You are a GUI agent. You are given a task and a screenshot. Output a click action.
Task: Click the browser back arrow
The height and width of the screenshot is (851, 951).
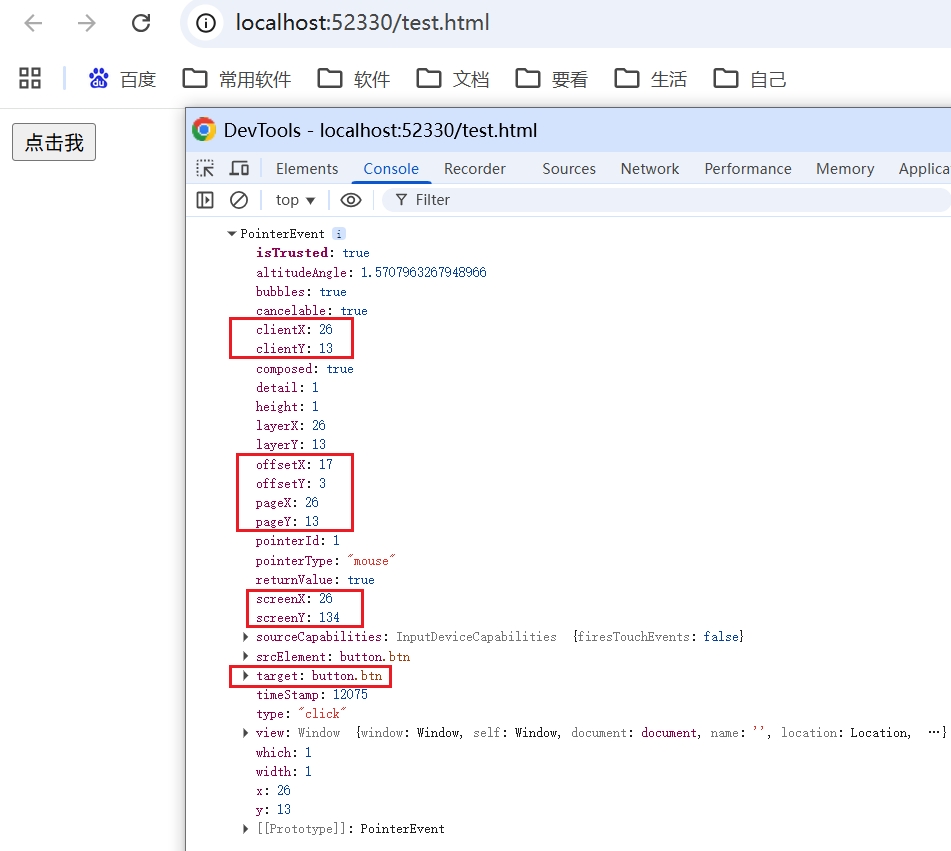[x=33, y=23]
